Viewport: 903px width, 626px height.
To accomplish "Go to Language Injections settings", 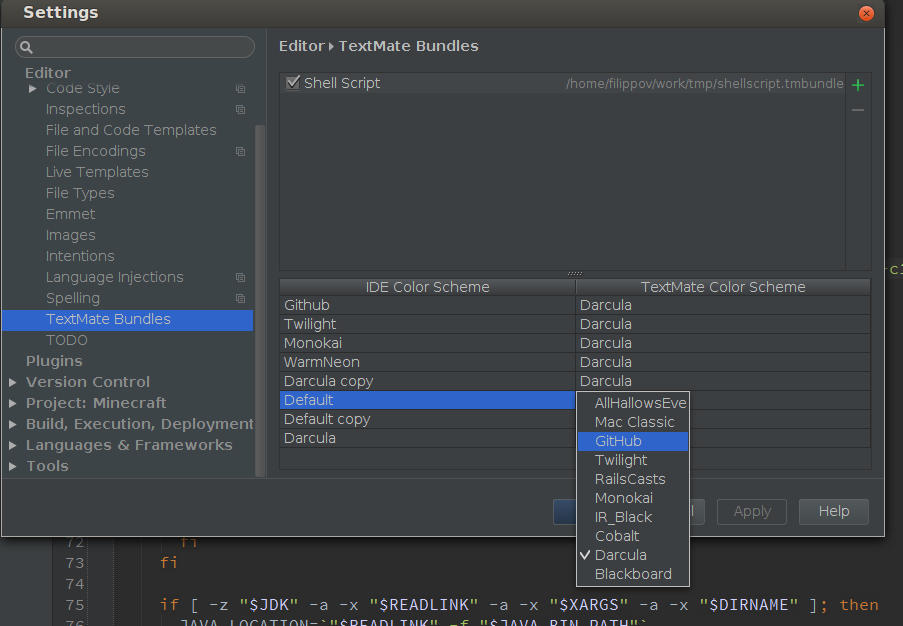I will (115, 278).
